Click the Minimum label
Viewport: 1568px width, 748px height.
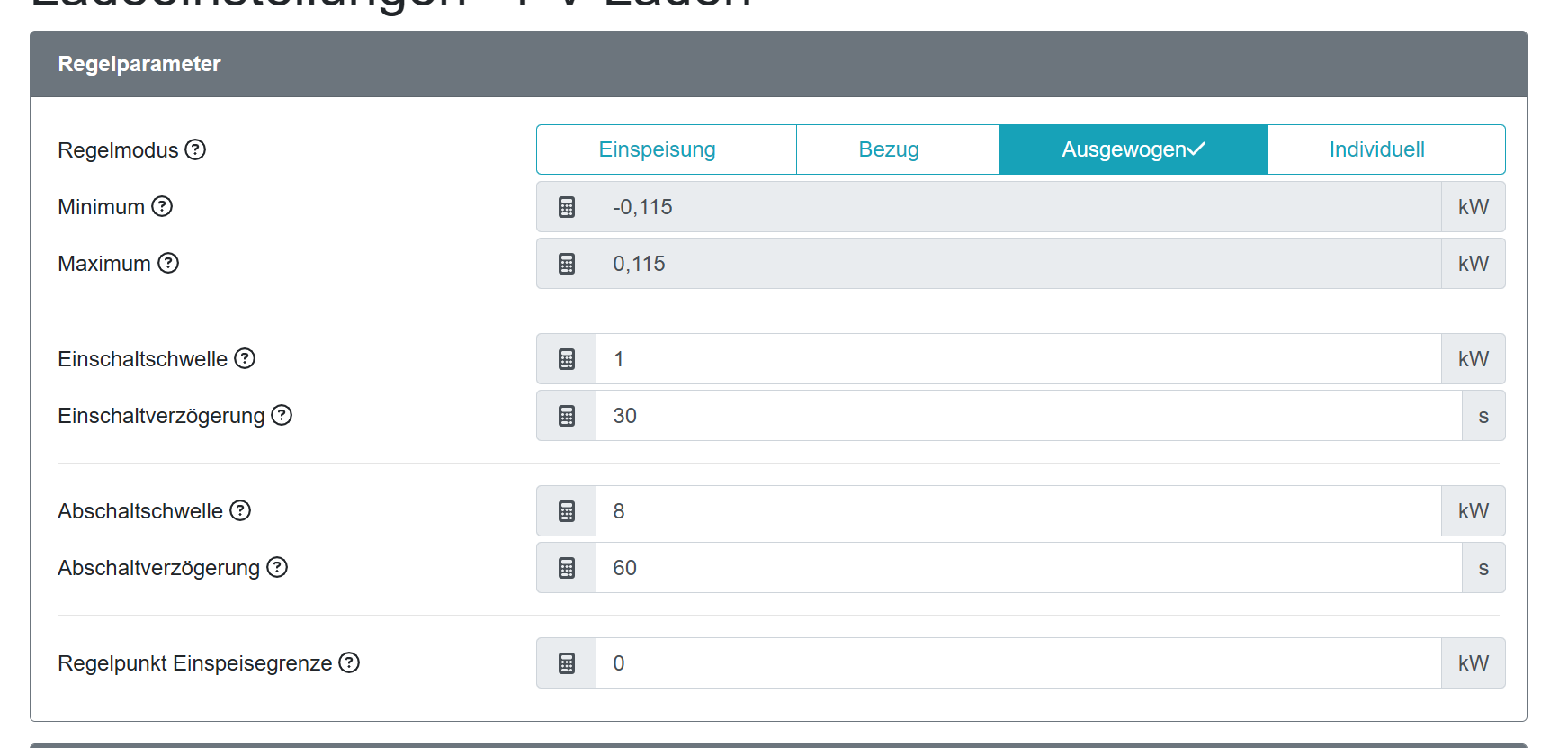(101, 207)
